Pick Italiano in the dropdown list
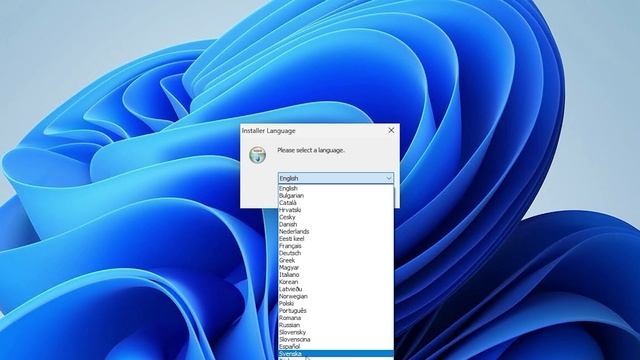The height and width of the screenshot is (360, 640). 336,275
